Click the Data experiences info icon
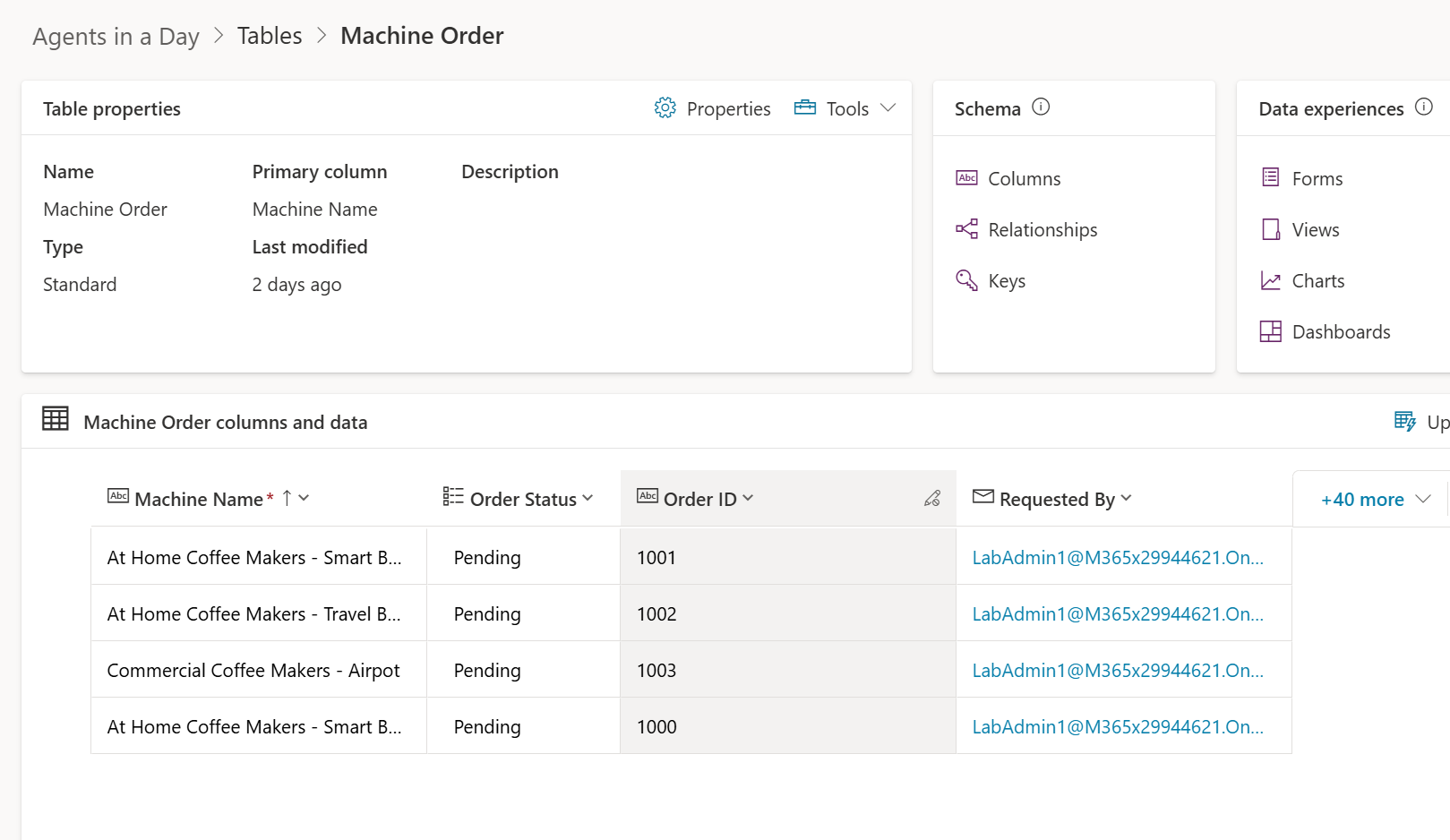The image size is (1450, 840). point(1423,107)
